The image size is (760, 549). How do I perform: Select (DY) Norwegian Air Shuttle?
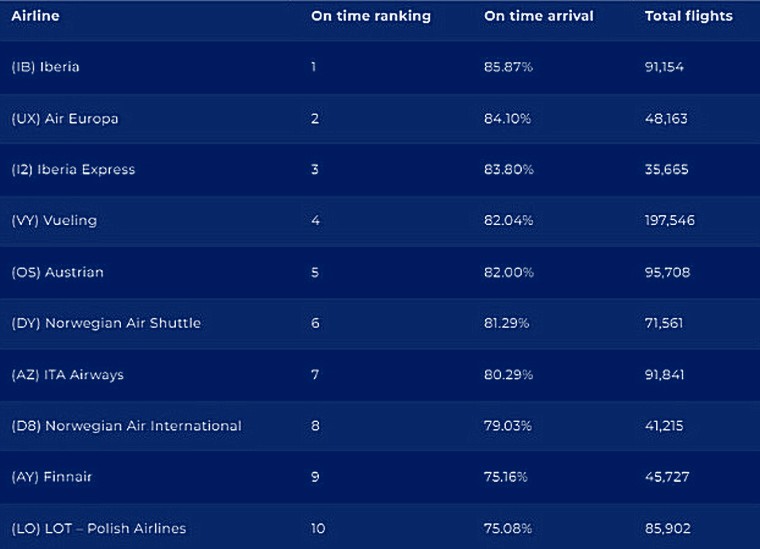click(106, 323)
